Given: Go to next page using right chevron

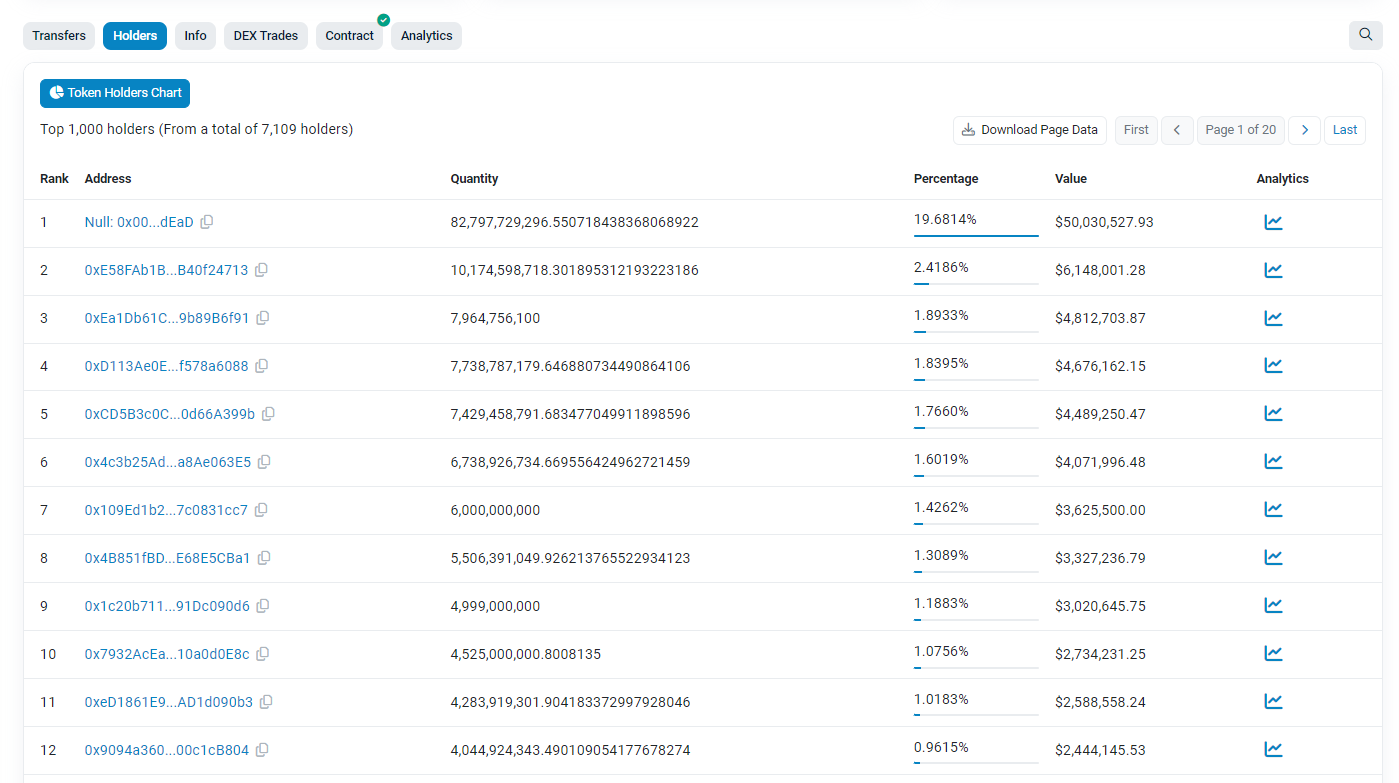Looking at the screenshot, I should pyautogui.click(x=1304, y=130).
